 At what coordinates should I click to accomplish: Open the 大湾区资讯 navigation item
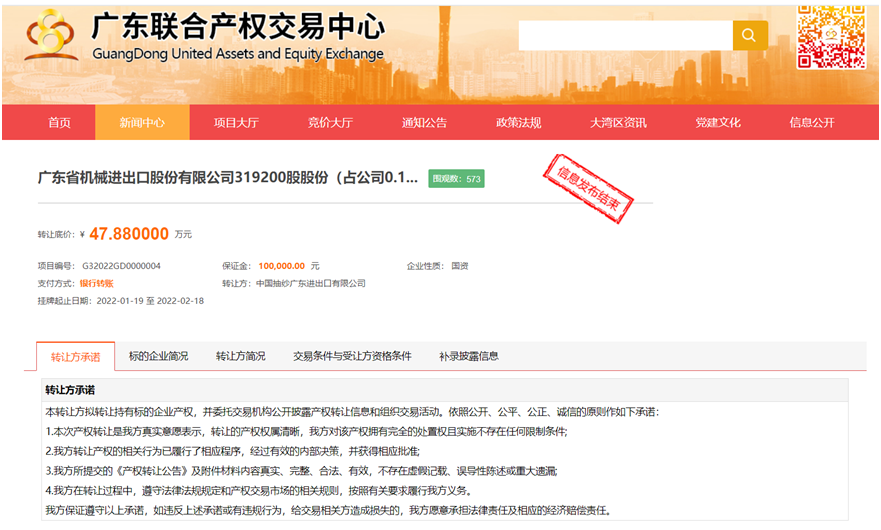click(618, 123)
